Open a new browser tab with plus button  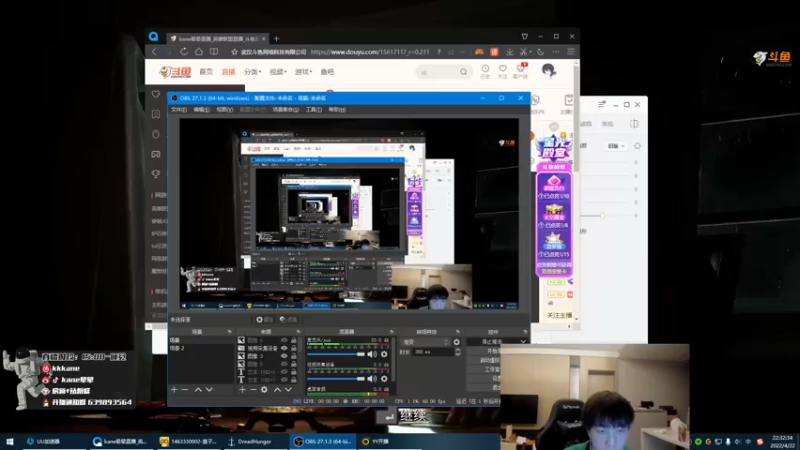point(277,38)
